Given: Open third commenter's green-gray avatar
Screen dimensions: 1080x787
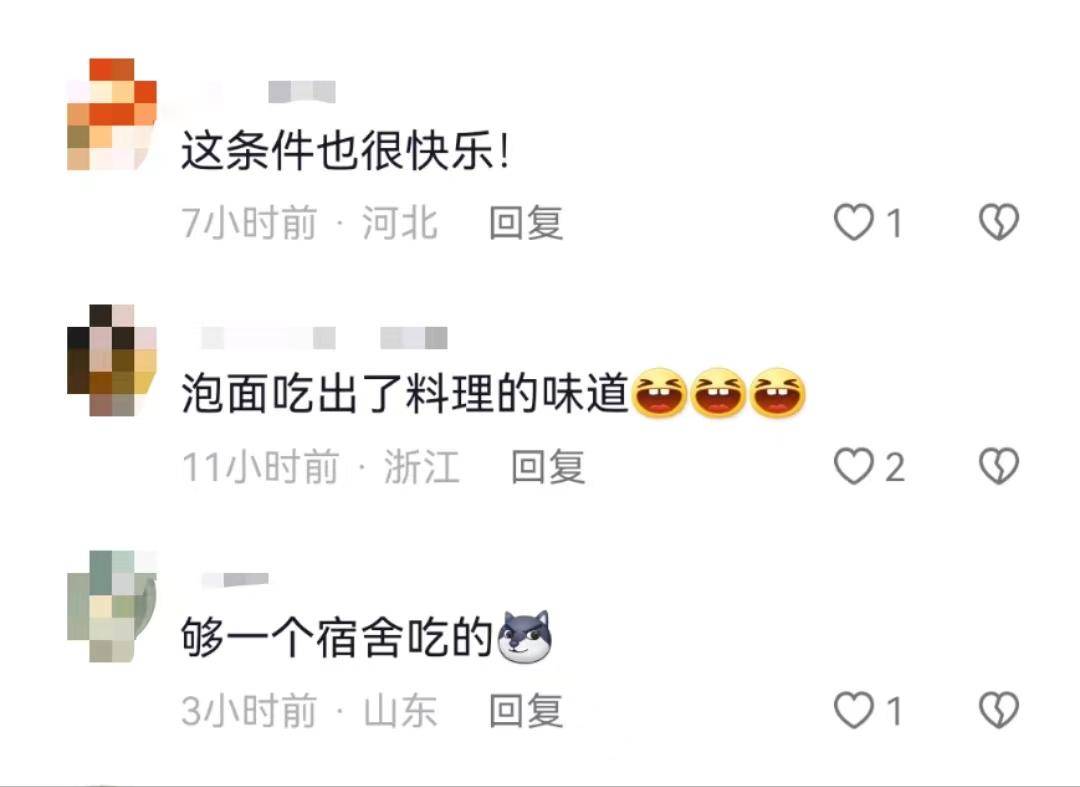Looking at the screenshot, I should click(x=112, y=606).
